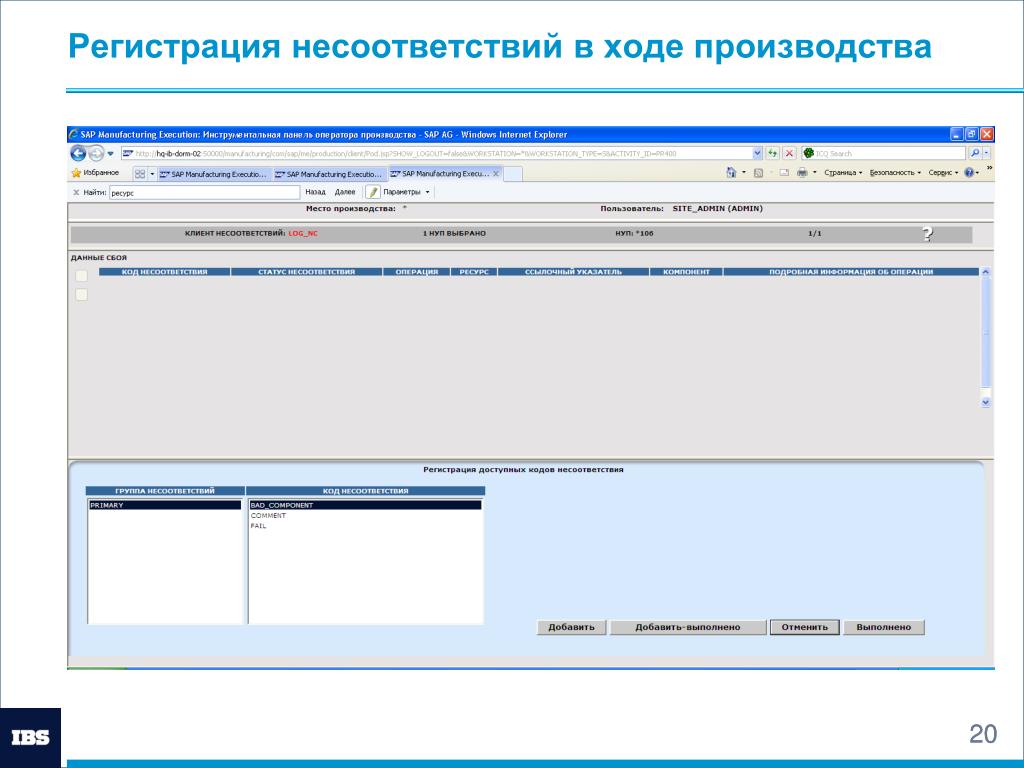Click КОД НЕСООТВЕТСТВИЯ column header in upper table
Viewport: 1024px width, 768px height.
click(x=165, y=272)
